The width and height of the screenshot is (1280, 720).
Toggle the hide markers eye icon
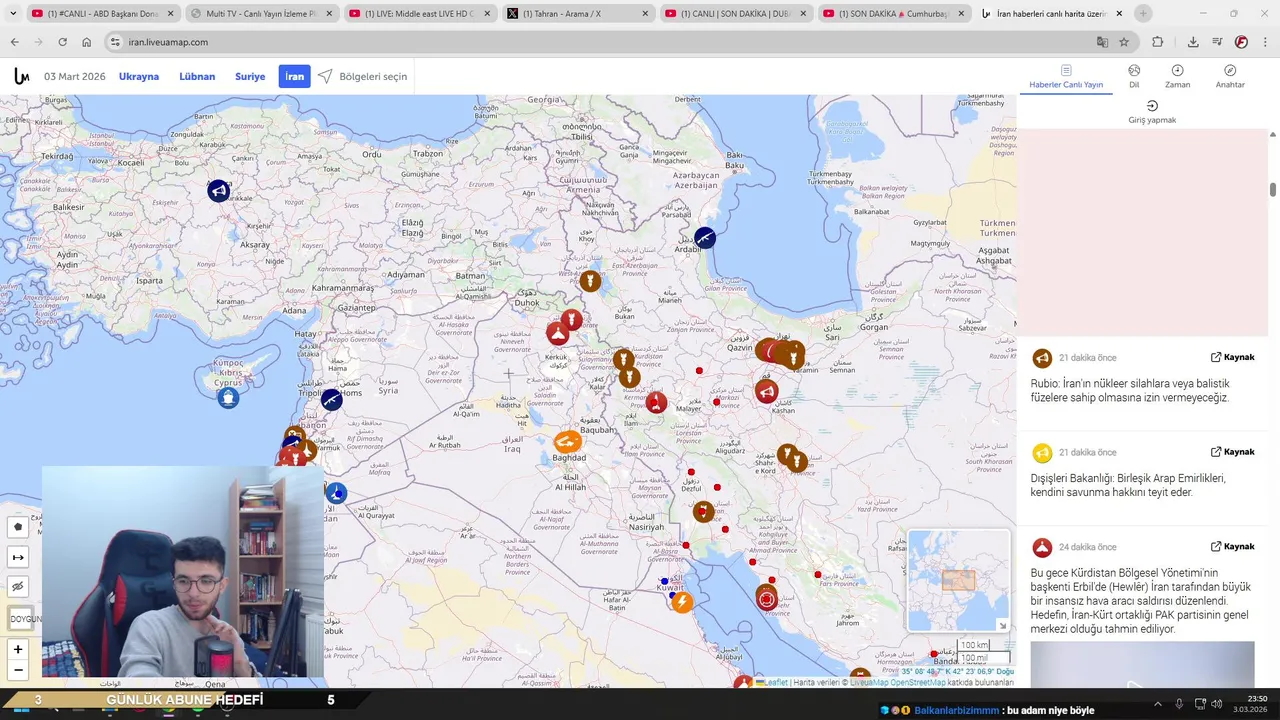(x=18, y=587)
